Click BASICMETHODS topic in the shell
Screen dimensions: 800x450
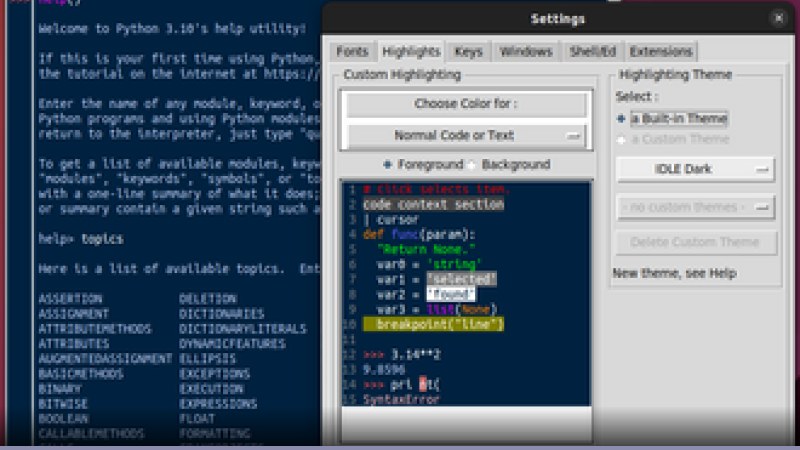(x=81, y=373)
